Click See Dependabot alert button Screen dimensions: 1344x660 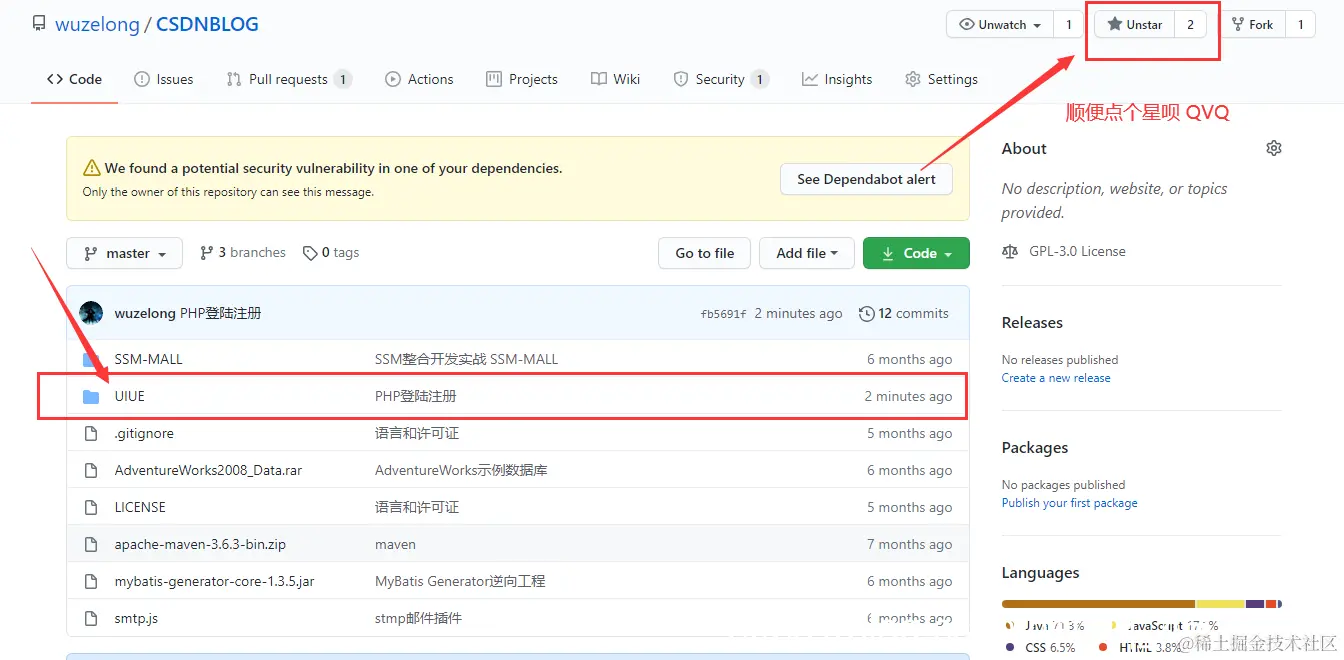tap(866, 179)
